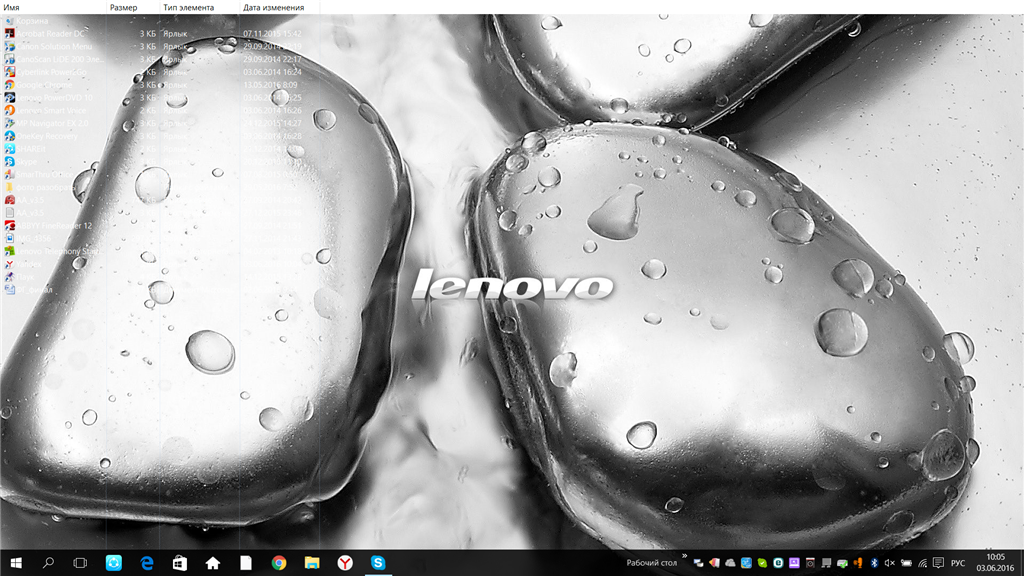Open the Wi-Fi network tray icon
The height and width of the screenshot is (576, 1024).
(x=922, y=563)
